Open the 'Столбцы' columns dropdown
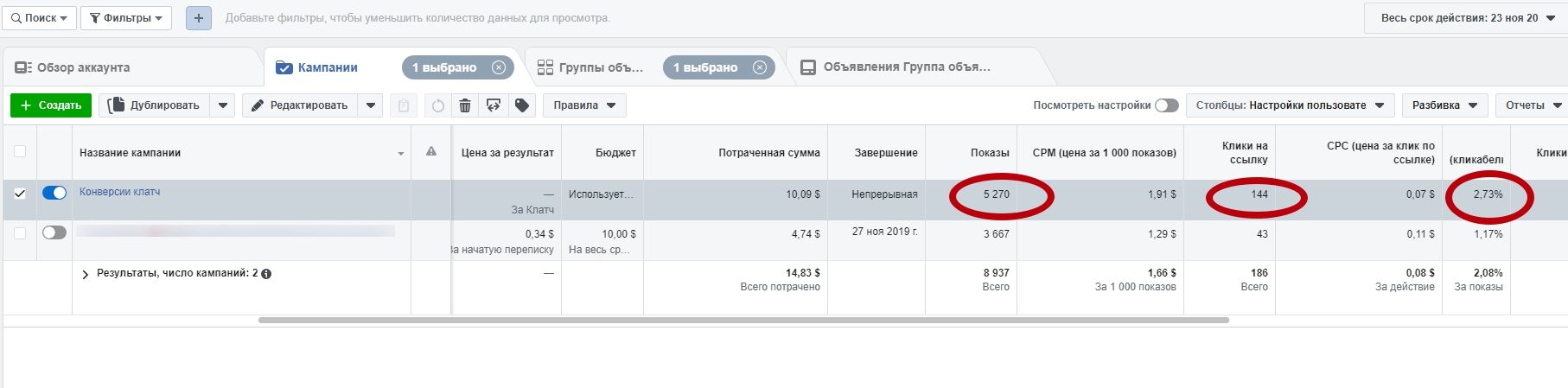The width and height of the screenshot is (1568, 388). pyautogui.click(x=1290, y=105)
